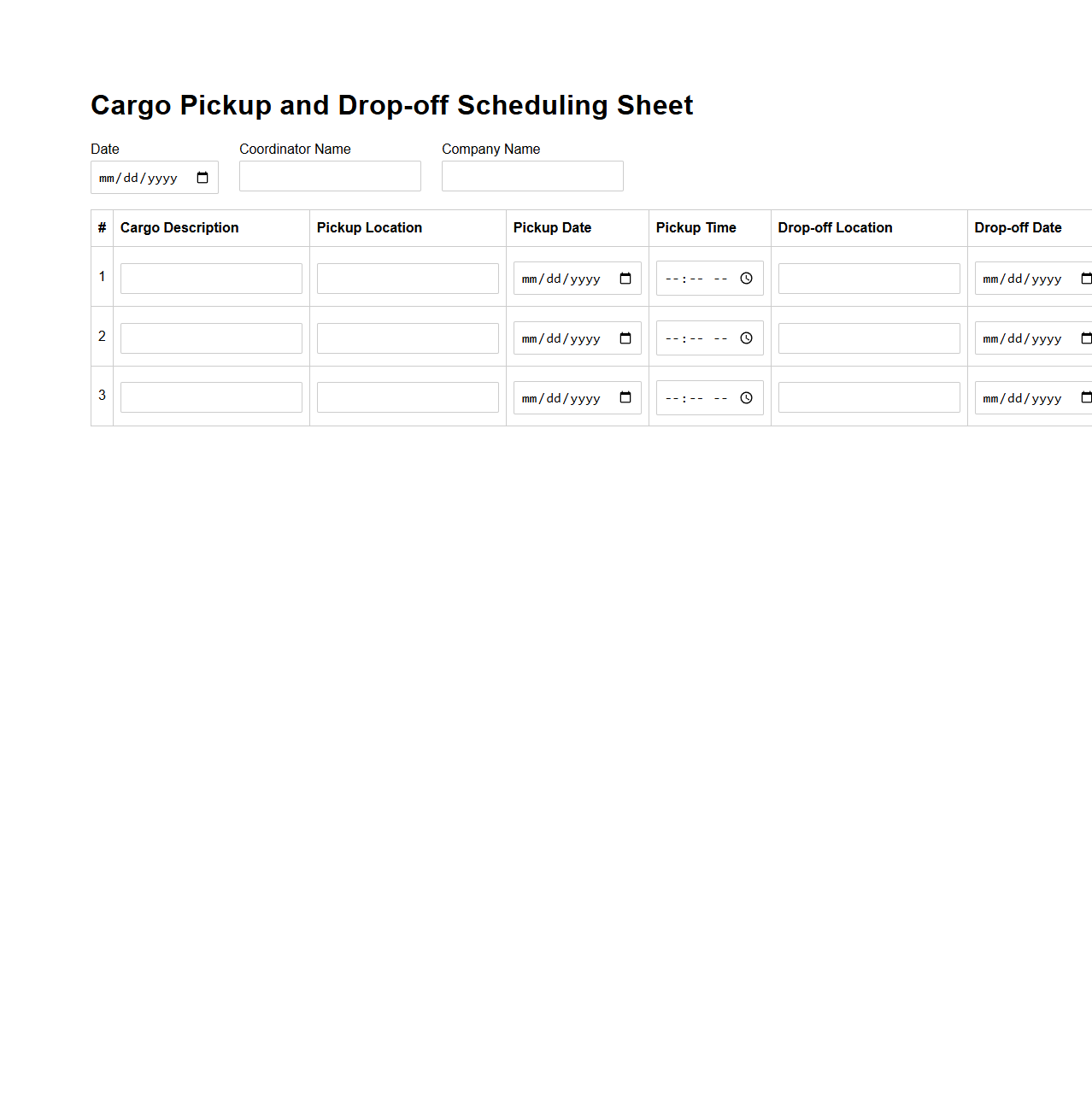
Task: Click row 3 Drop-off Location field
Action: pyautogui.click(x=869, y=396)
